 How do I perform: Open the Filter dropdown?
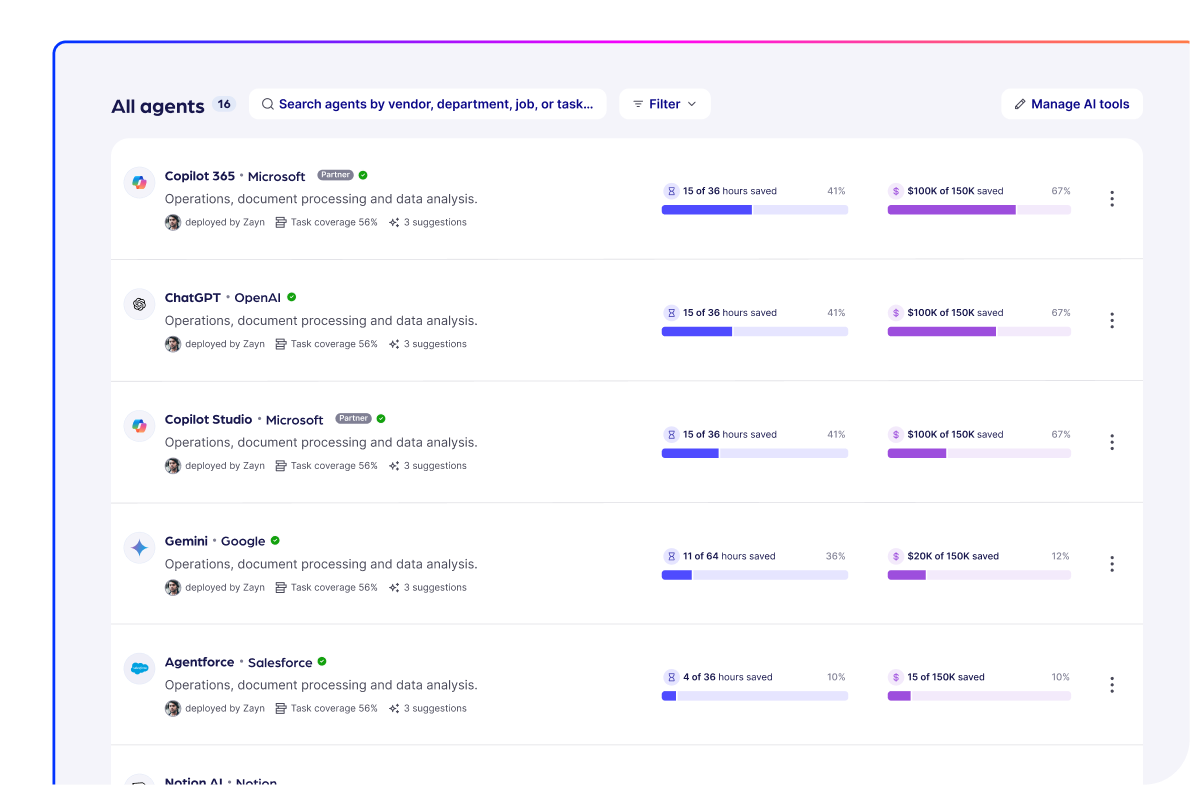pyautogui.click(x=664, y=104)
